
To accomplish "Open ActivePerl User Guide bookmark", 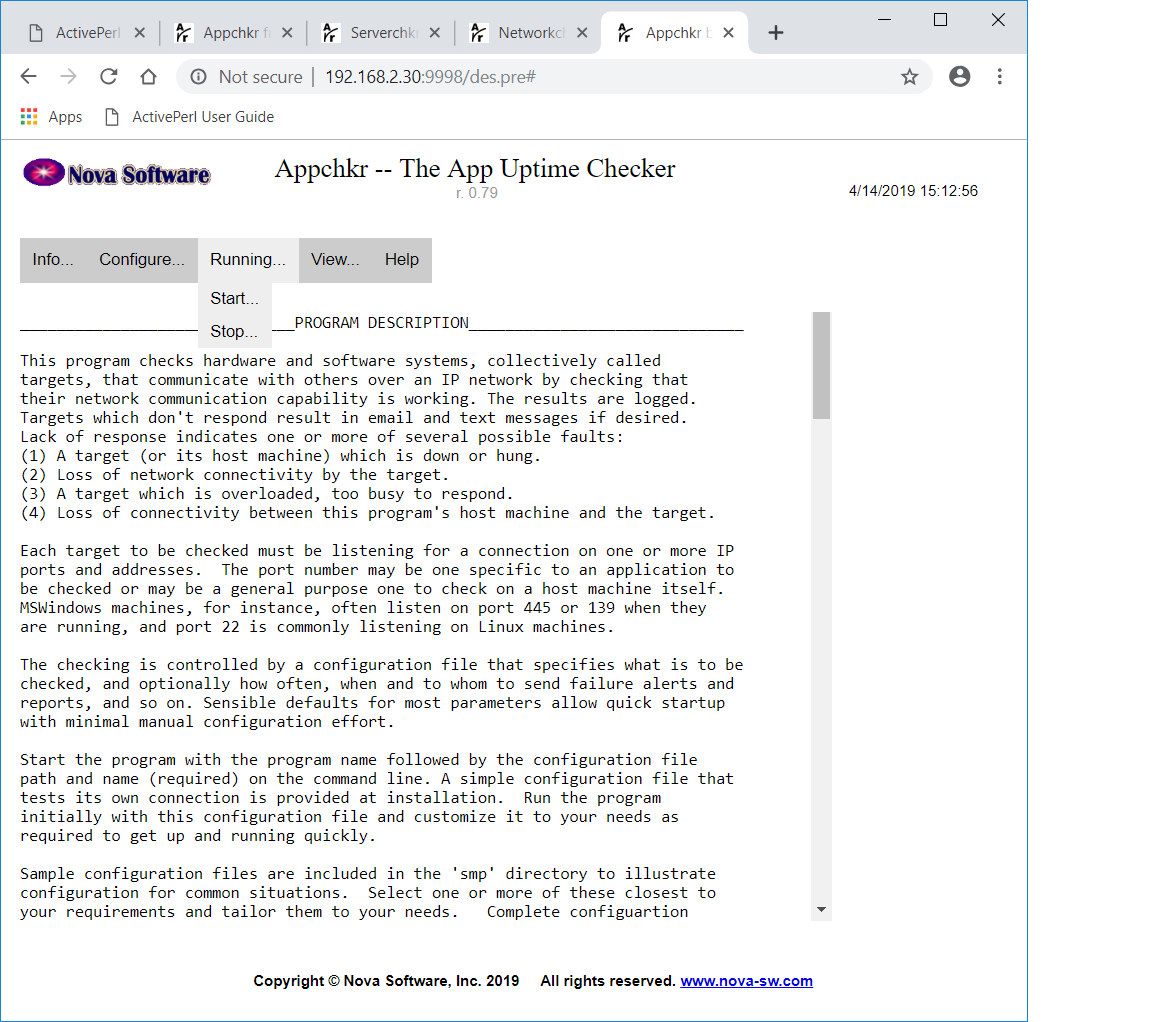I will click(x=190, y=117).
